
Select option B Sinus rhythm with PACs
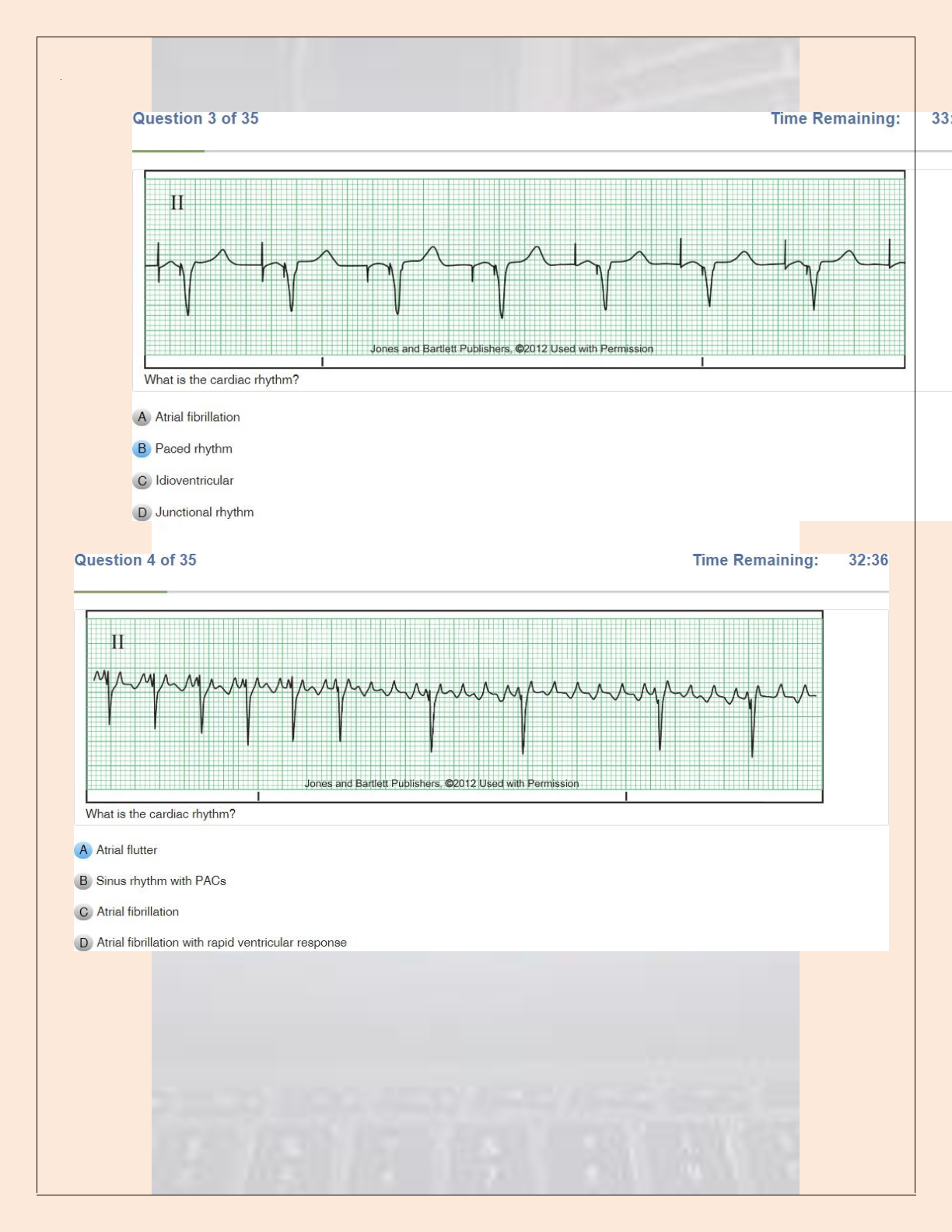tap(83, 881)
